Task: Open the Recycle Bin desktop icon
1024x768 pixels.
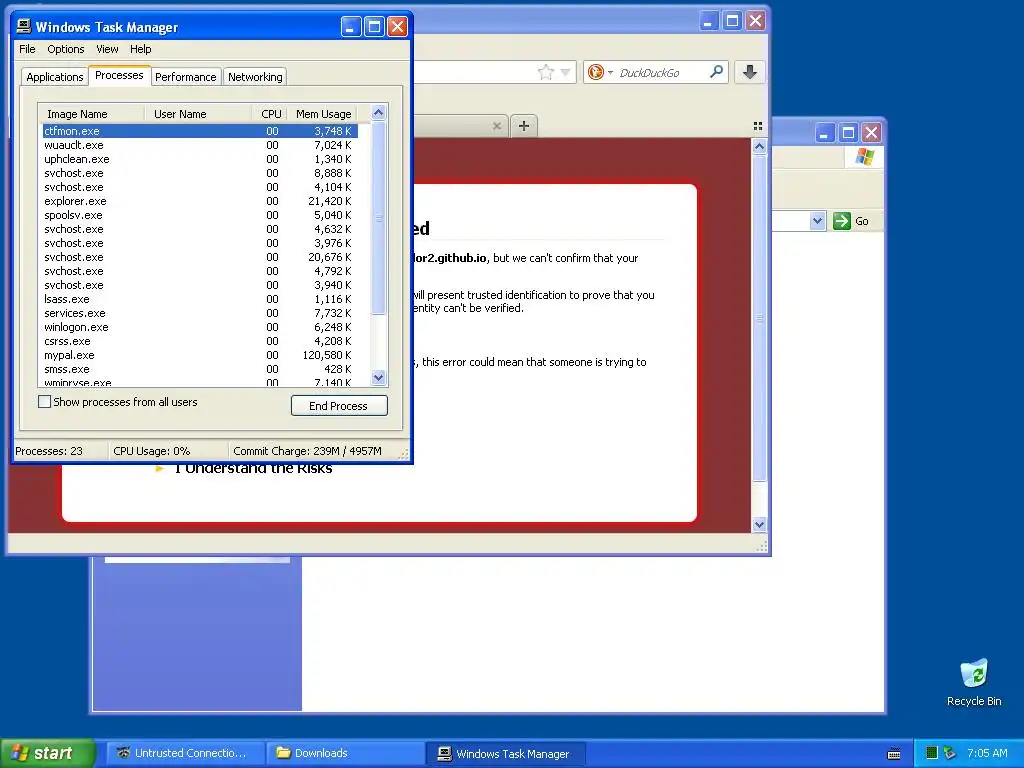Action: point(974,682)
